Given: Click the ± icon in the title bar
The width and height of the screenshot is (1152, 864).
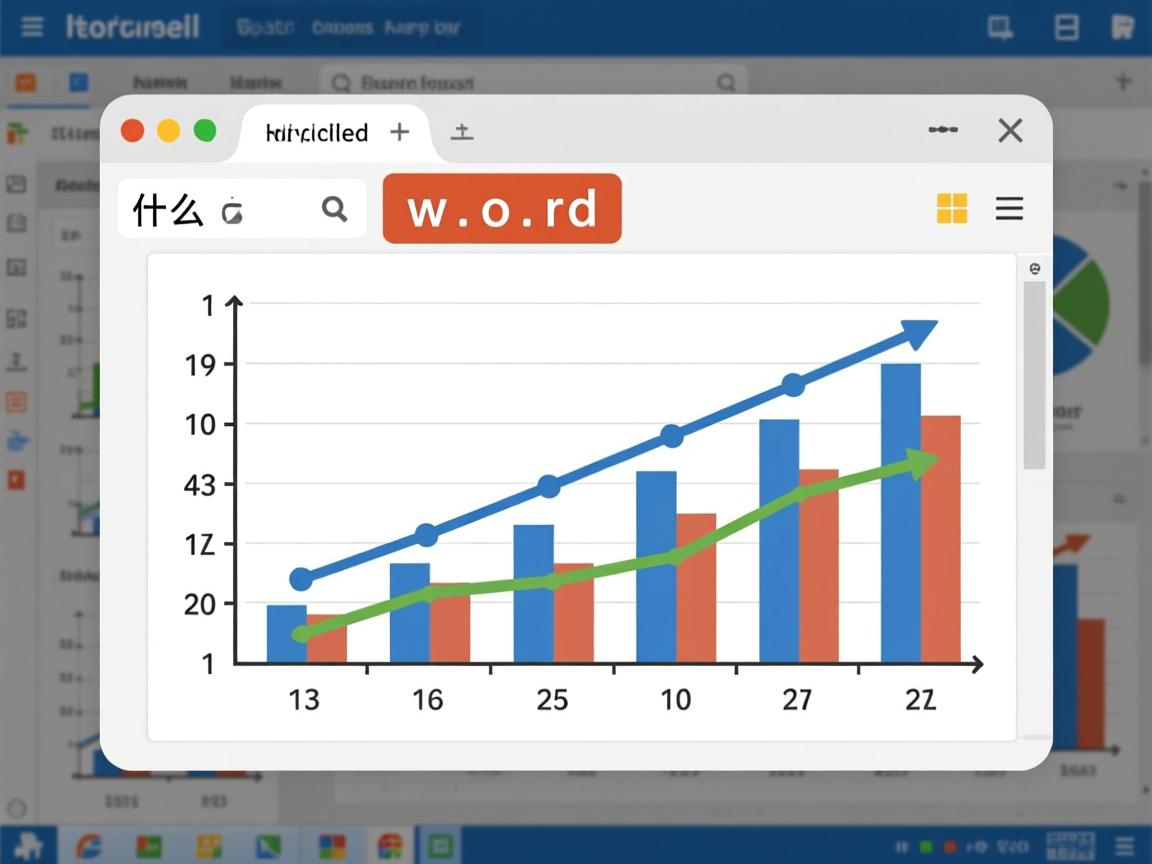Looking at the screenshot, I should tap(461, 132).
